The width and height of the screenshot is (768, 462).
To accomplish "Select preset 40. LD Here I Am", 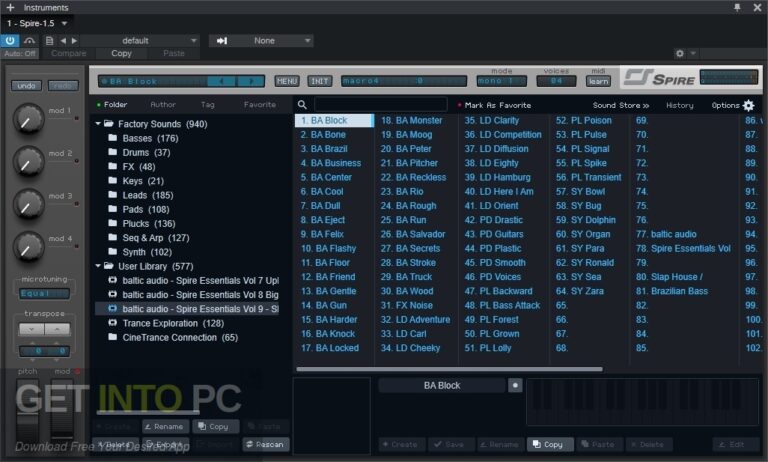I will click(x=499, y=191).
